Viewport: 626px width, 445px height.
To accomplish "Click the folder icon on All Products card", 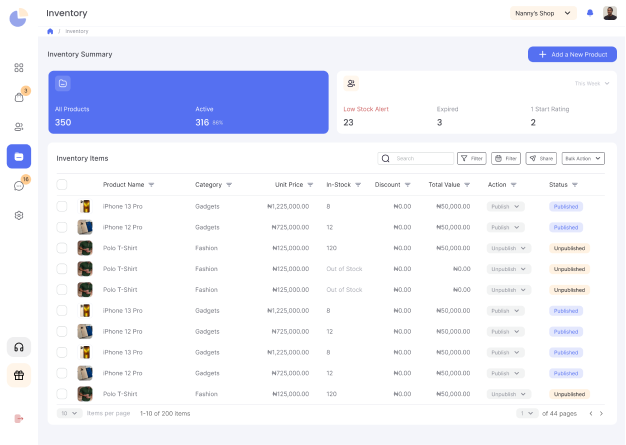I will 63,83.
